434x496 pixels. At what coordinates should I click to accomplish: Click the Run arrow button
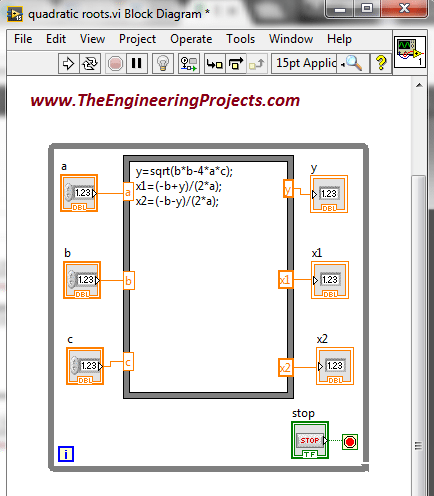click(x=68, y=63)
